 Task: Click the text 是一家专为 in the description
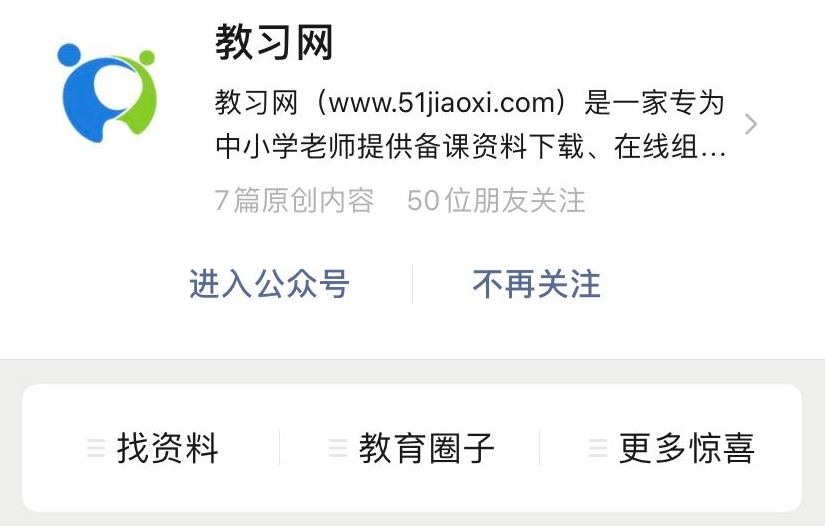pos(655,102)
